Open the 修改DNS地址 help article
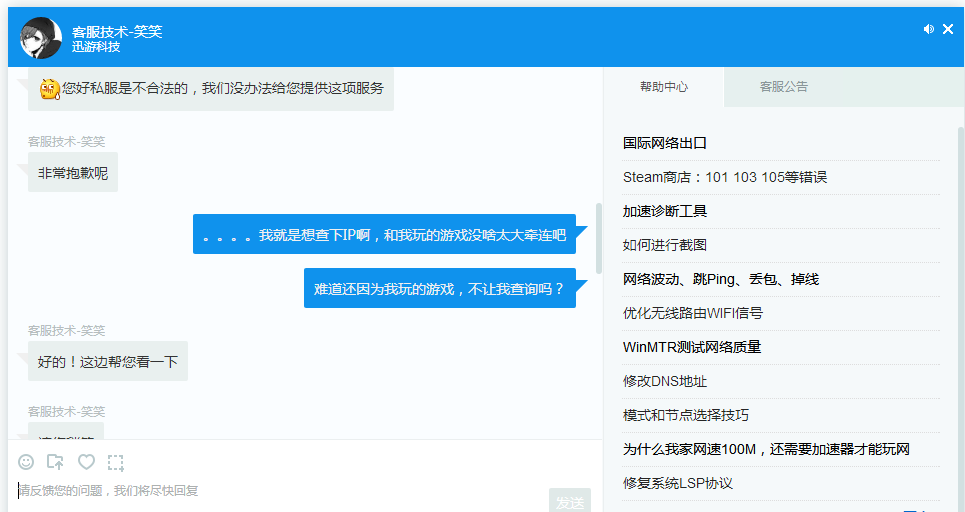Screen dimensions: 965x512 coord(665,381)
